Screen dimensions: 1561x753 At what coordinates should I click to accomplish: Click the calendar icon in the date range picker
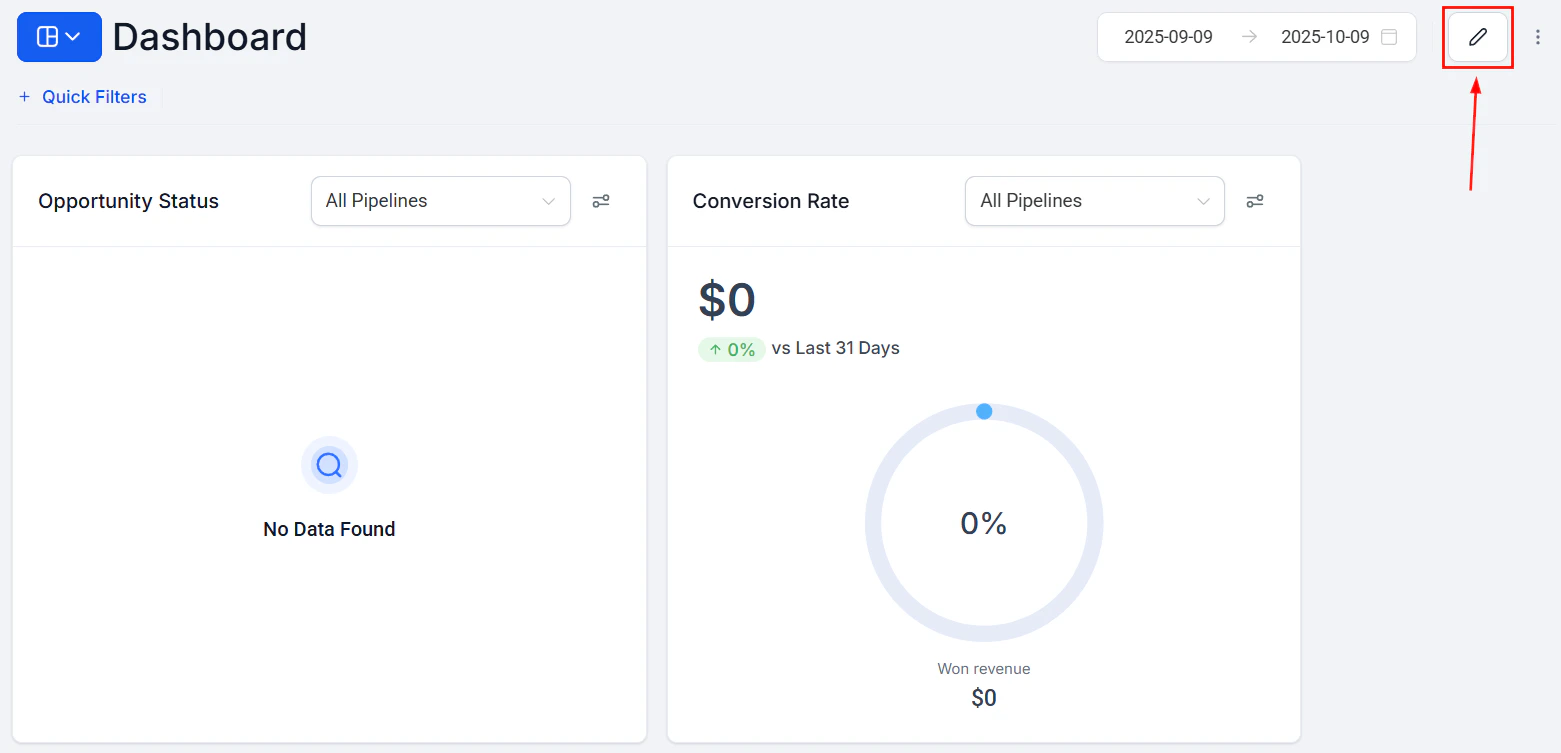[1389, 36]
